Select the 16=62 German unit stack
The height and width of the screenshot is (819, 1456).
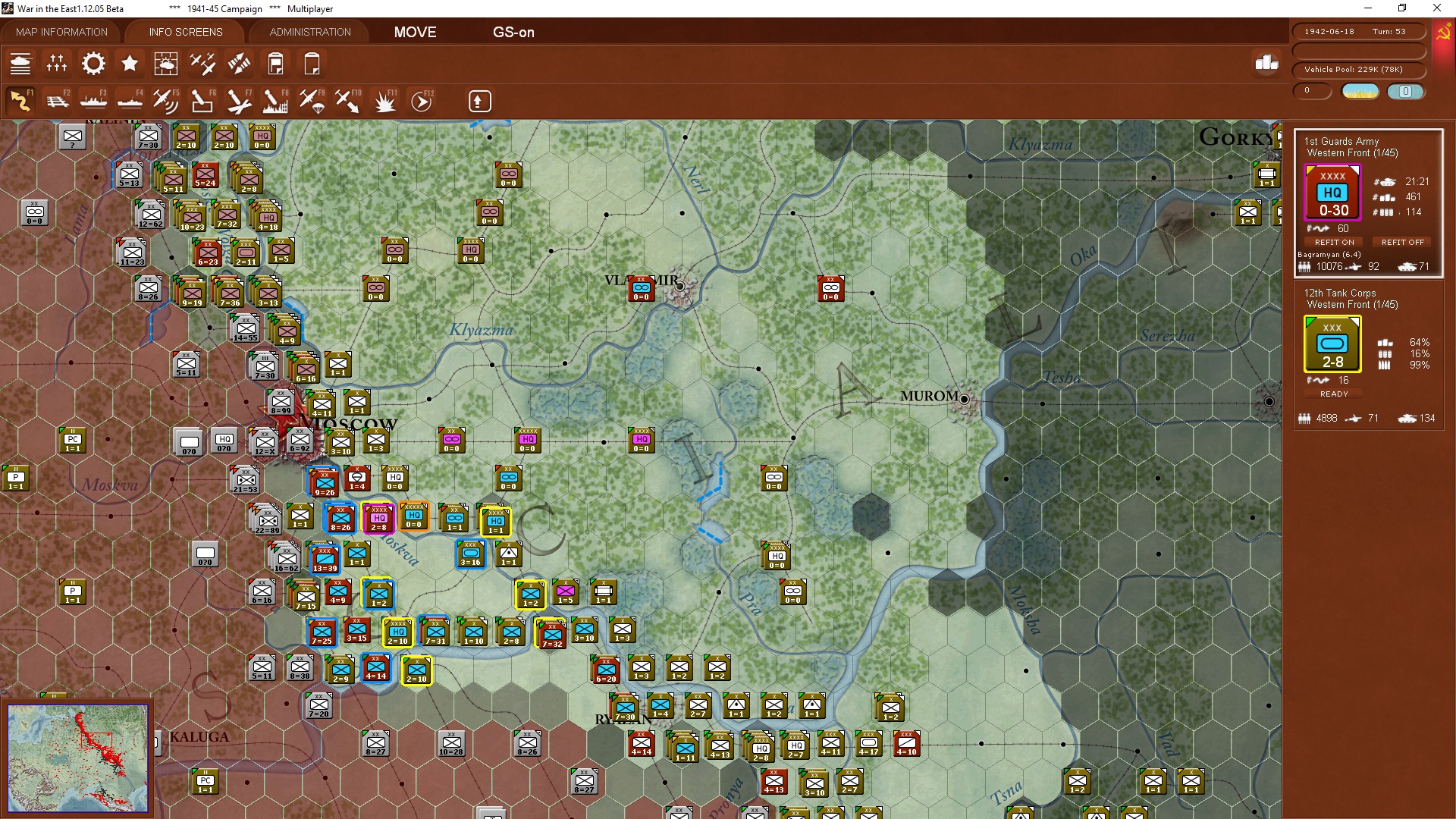tap(286, 559)
